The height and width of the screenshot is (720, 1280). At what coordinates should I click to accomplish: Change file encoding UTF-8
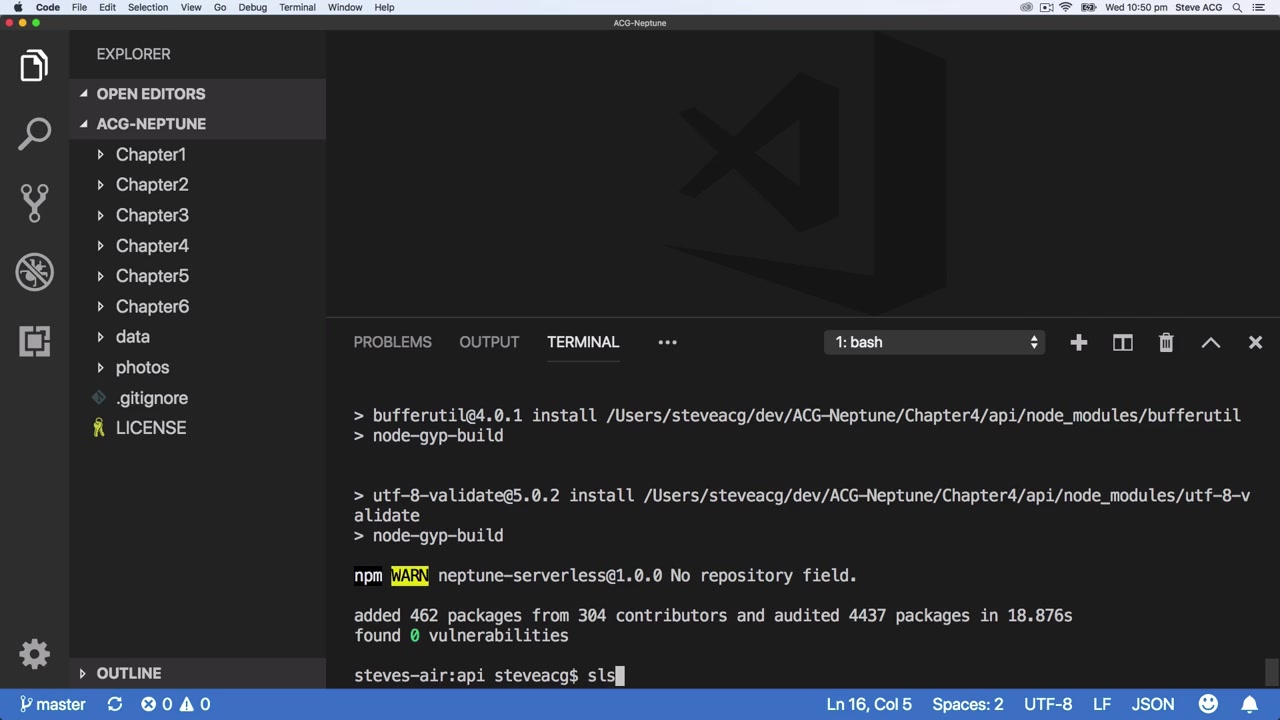pos(1047,704)
